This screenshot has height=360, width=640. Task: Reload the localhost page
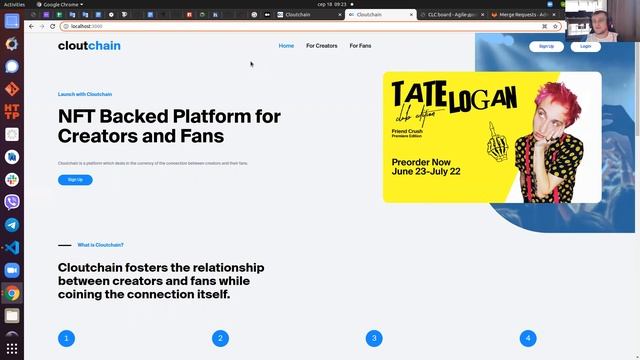52,26
